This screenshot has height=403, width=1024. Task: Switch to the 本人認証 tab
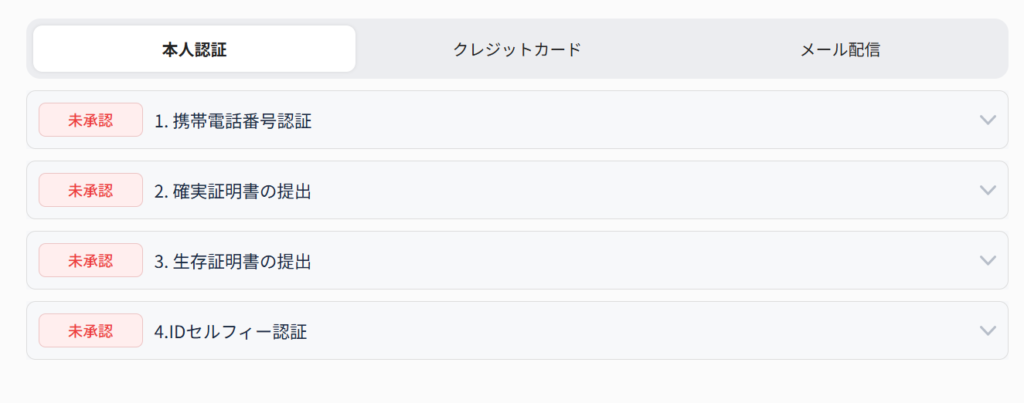(x=194, y=49)
